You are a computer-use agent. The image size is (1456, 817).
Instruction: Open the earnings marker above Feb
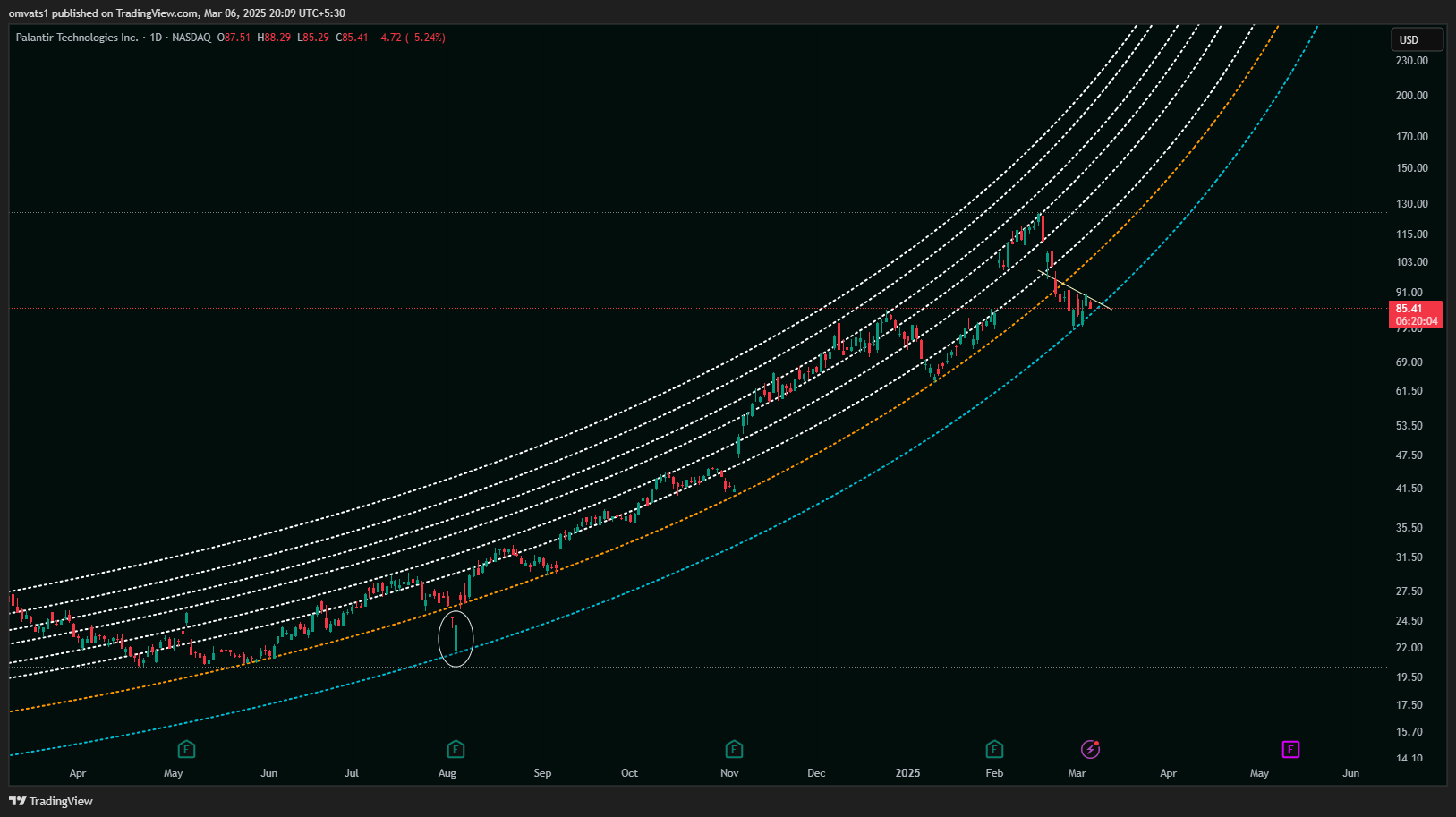[994, 749]
